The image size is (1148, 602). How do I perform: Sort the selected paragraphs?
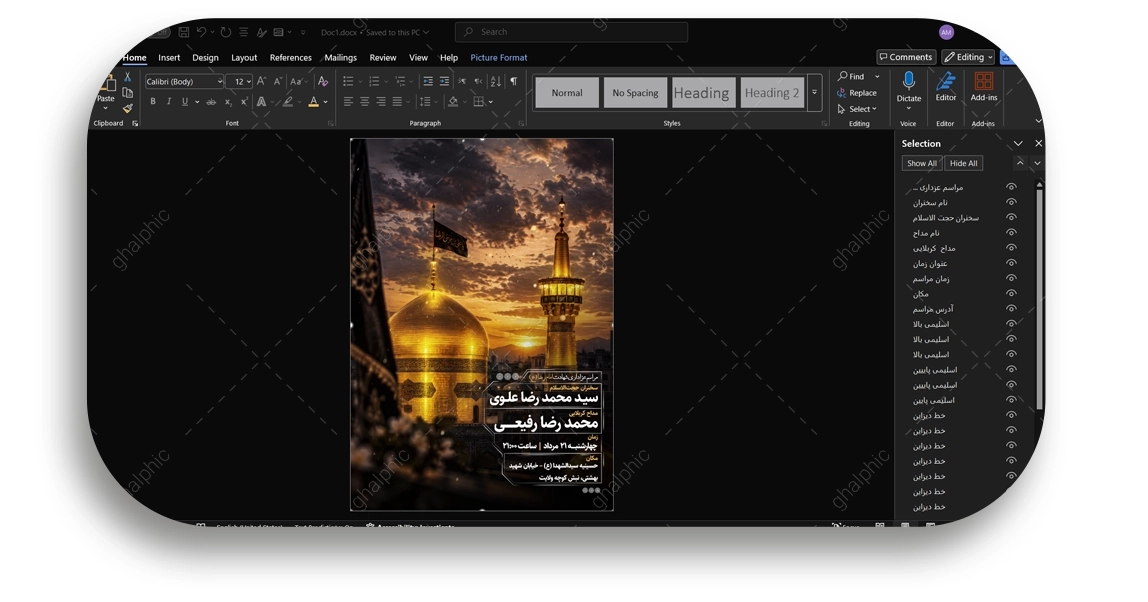click(496, 81)
